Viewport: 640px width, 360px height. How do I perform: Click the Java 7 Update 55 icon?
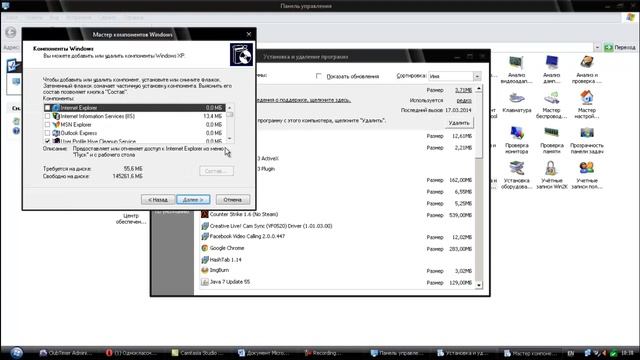coord(205,282)
